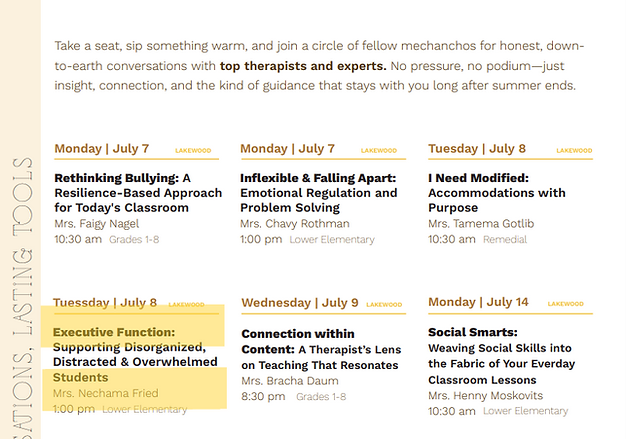Open the I Need Modified session
This screenshot has height=439, width=626.
[497, 193]
